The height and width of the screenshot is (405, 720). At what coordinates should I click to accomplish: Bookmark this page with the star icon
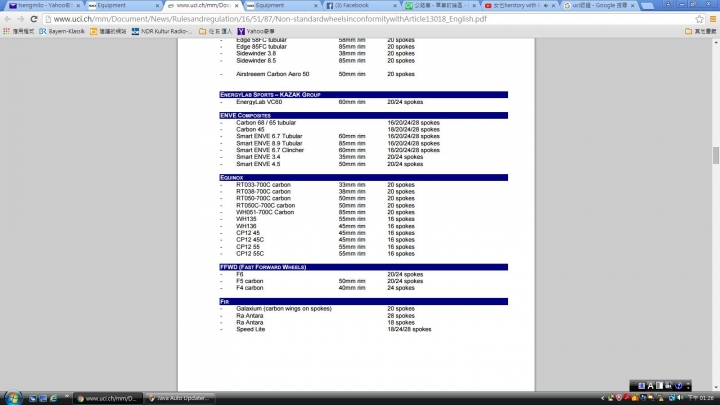click(699, 19)
